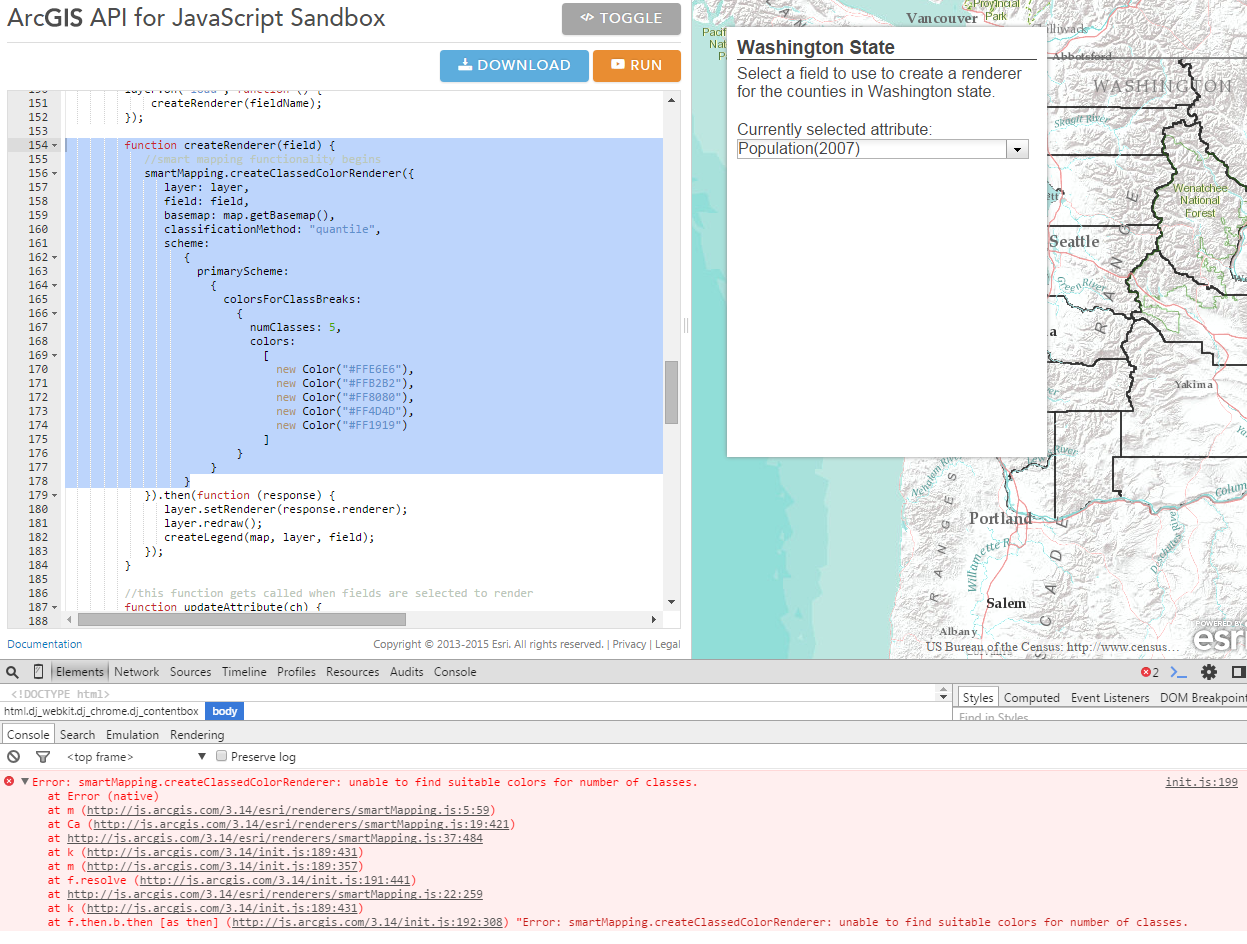The height and width of the screenshot is (944, 1247).
Task: Click the DevTools inspect element magnifier icon
Action: (12, 672)
